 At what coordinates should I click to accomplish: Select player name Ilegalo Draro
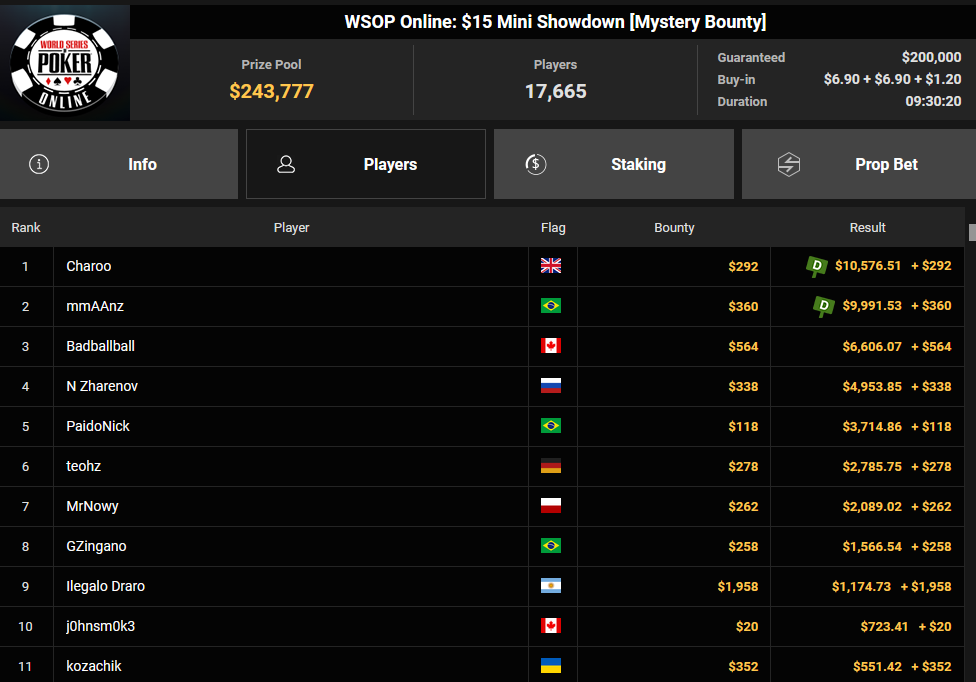tap(106, 586)
